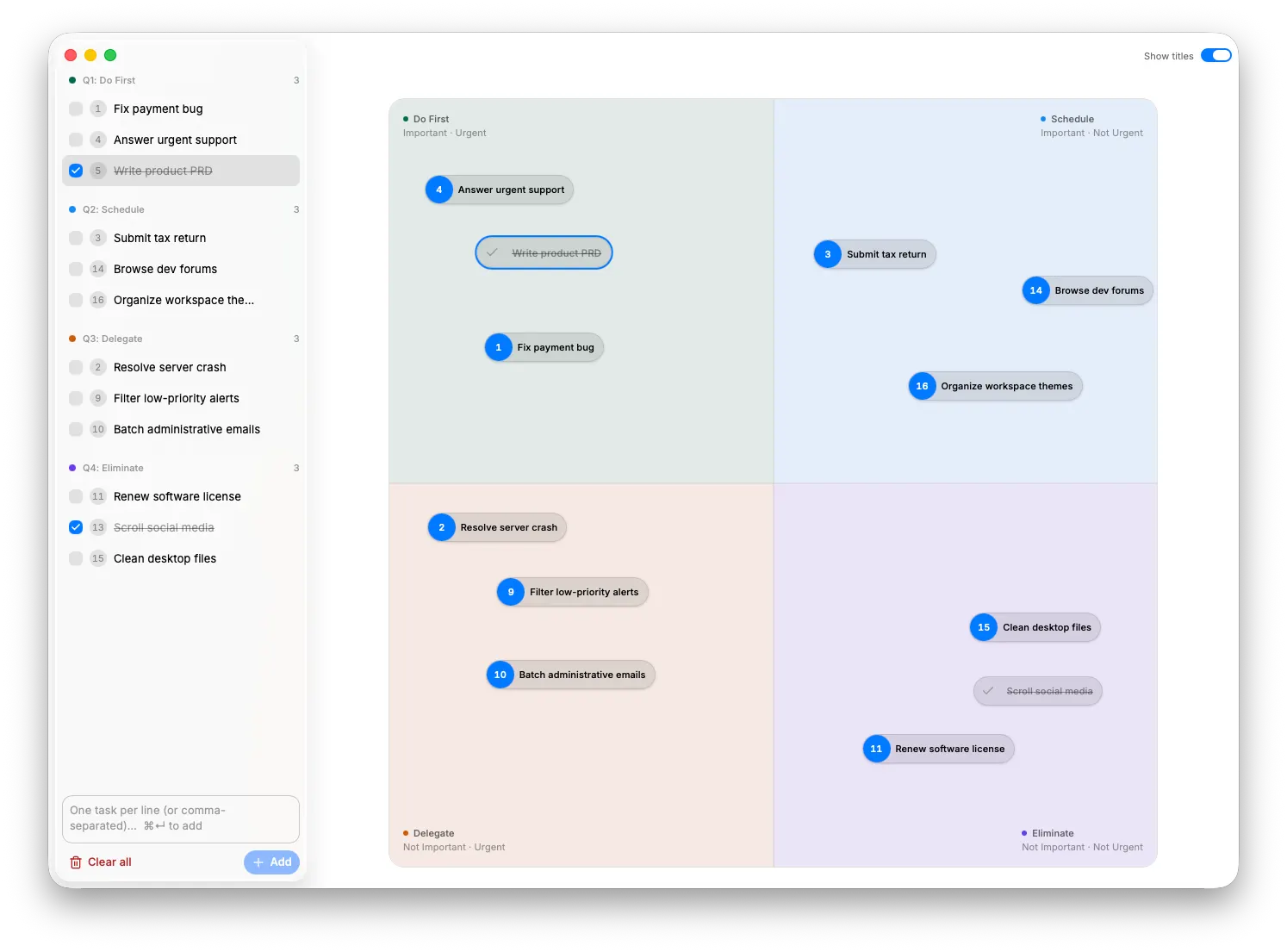
Task: Check the Batch administrative emails checkbox
Action: tap(76, 429)
